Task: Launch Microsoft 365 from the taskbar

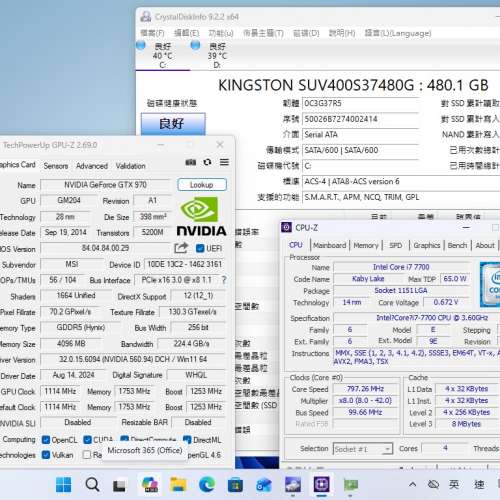Action: click(x=150, y=484)
